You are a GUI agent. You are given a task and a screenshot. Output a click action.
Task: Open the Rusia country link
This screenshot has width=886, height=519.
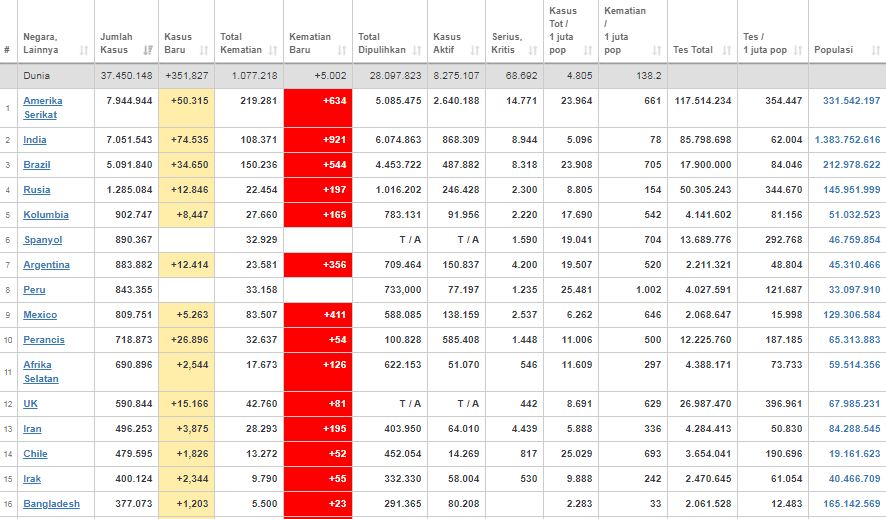(x=37, y=189)
